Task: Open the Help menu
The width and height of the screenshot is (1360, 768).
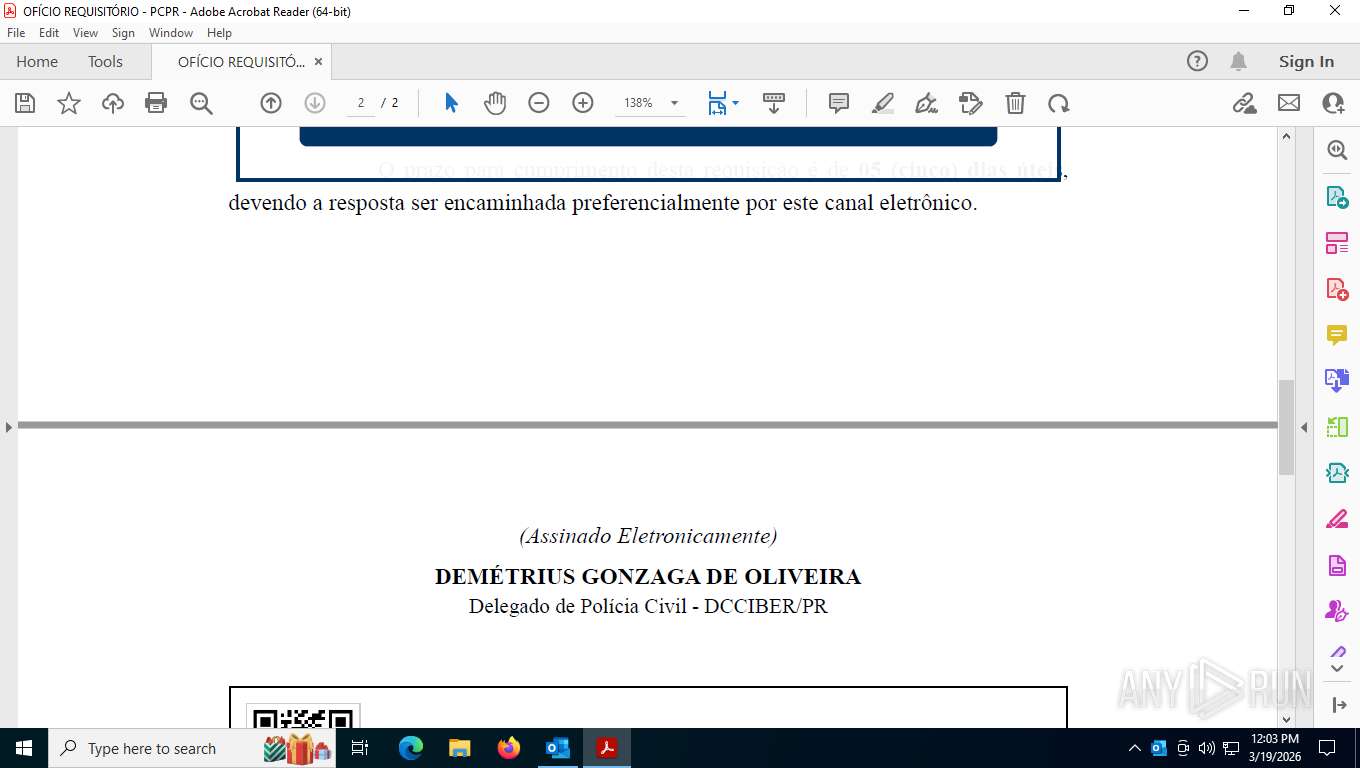Action: pos(219,33)
